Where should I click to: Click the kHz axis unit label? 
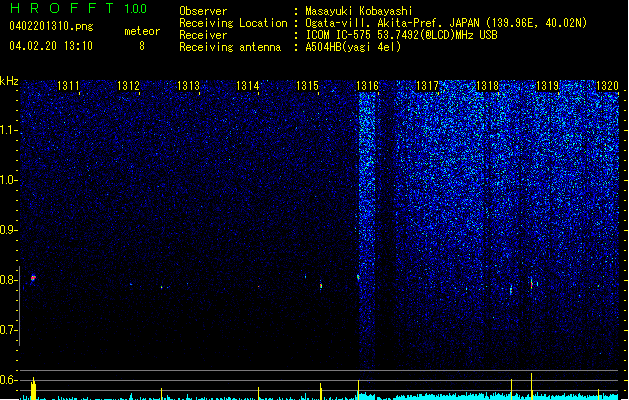pyautogui.click(x=9, y=81)
